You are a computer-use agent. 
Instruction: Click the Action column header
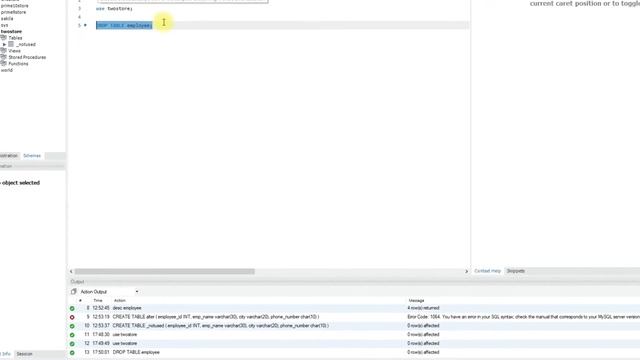[120, 300]
